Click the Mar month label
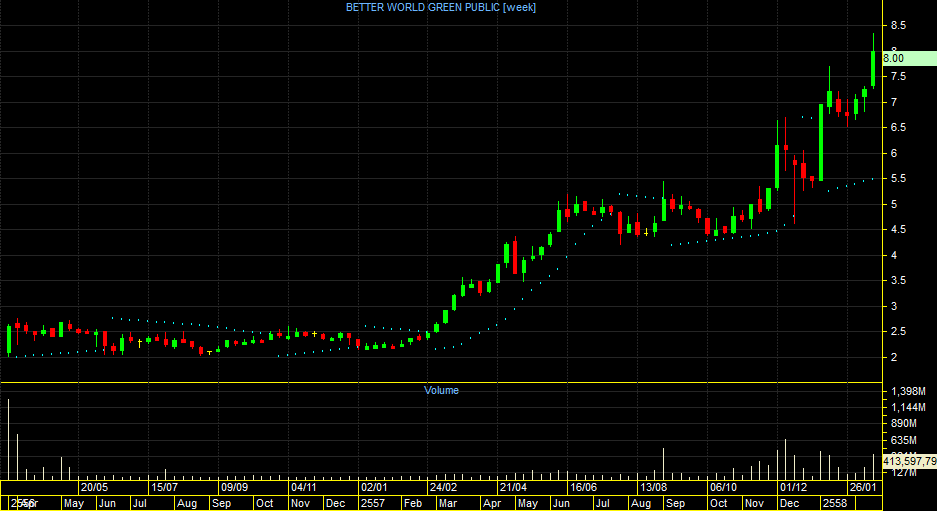 coord(447,503)
